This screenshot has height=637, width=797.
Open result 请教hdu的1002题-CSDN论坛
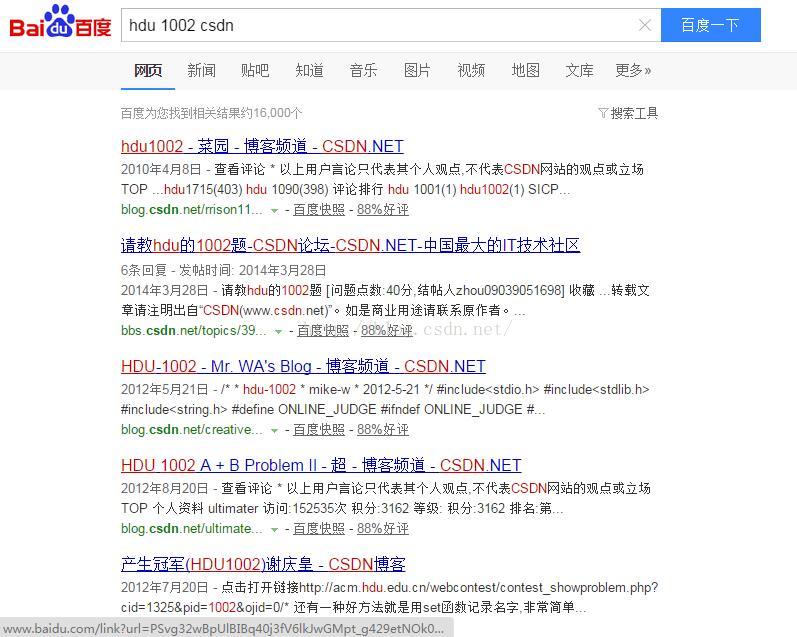[350, 245]
